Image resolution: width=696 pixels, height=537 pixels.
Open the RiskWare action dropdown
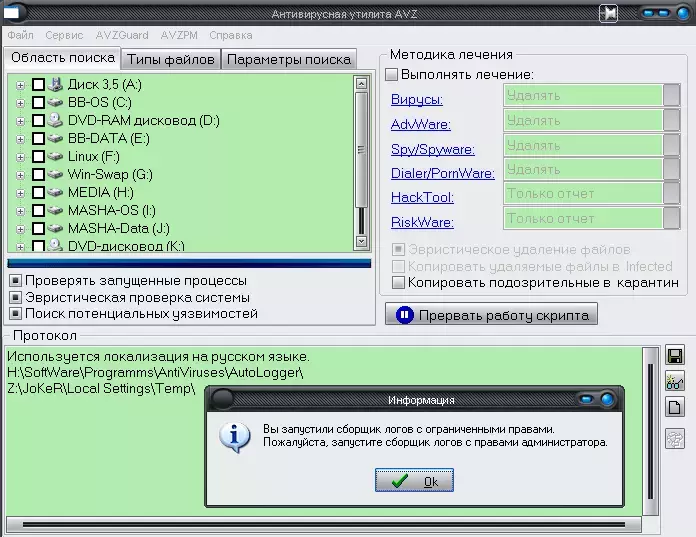[671, 218]
